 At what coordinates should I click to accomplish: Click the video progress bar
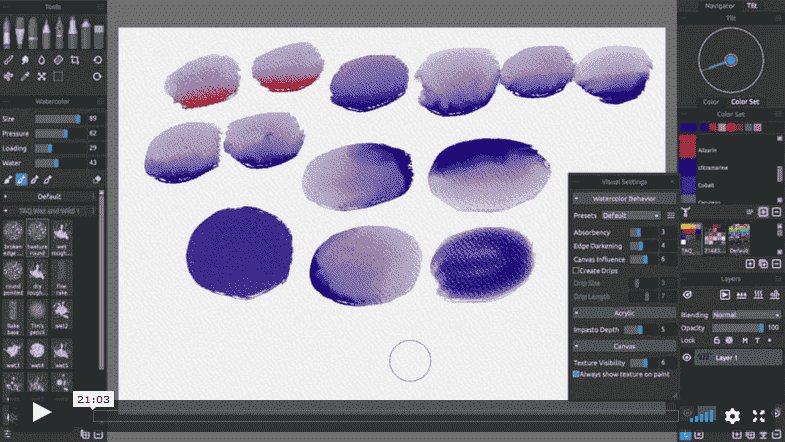point(385,415)
